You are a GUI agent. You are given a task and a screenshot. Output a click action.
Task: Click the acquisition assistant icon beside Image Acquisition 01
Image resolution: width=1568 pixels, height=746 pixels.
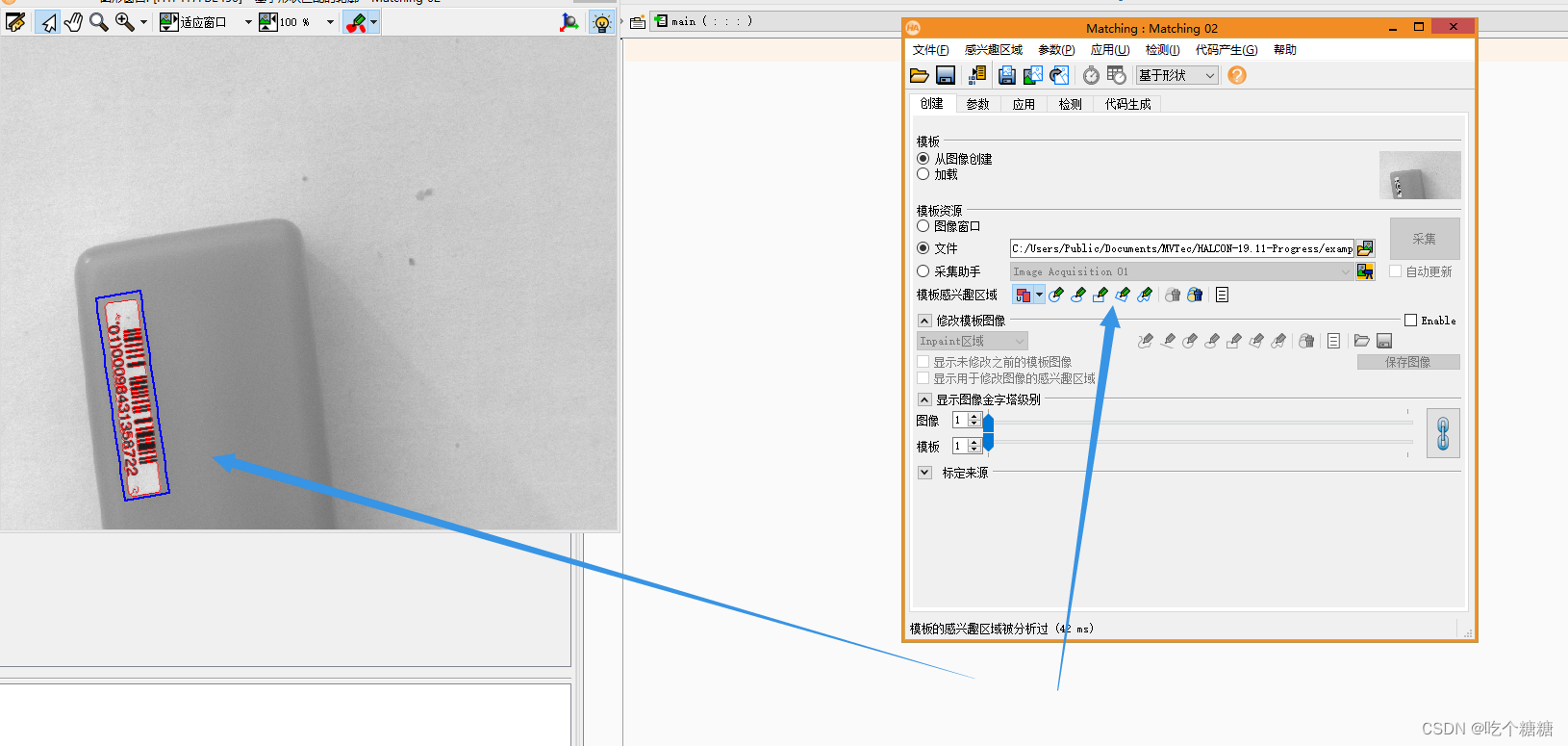click(x=1365, y=271)
